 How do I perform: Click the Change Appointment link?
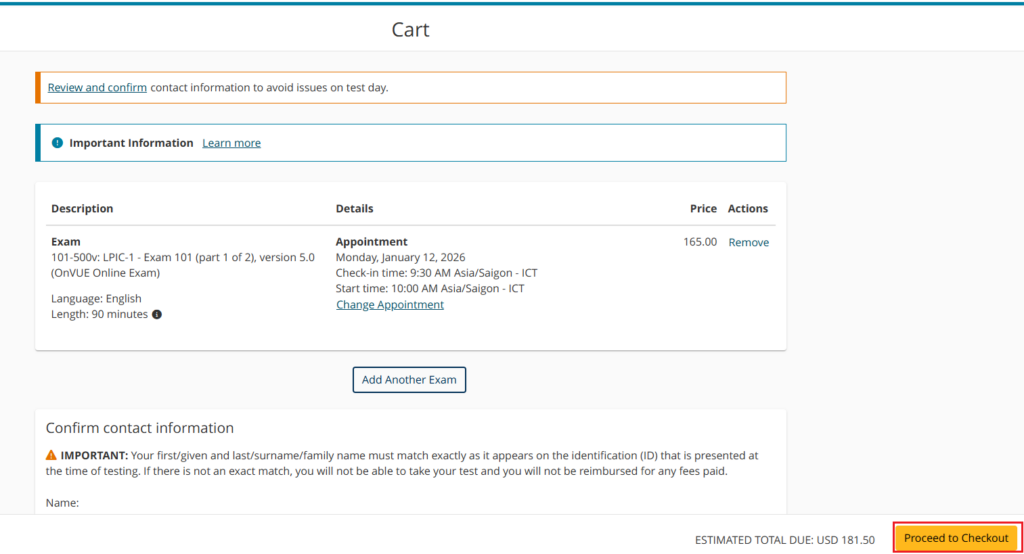[x=389, y=305]
